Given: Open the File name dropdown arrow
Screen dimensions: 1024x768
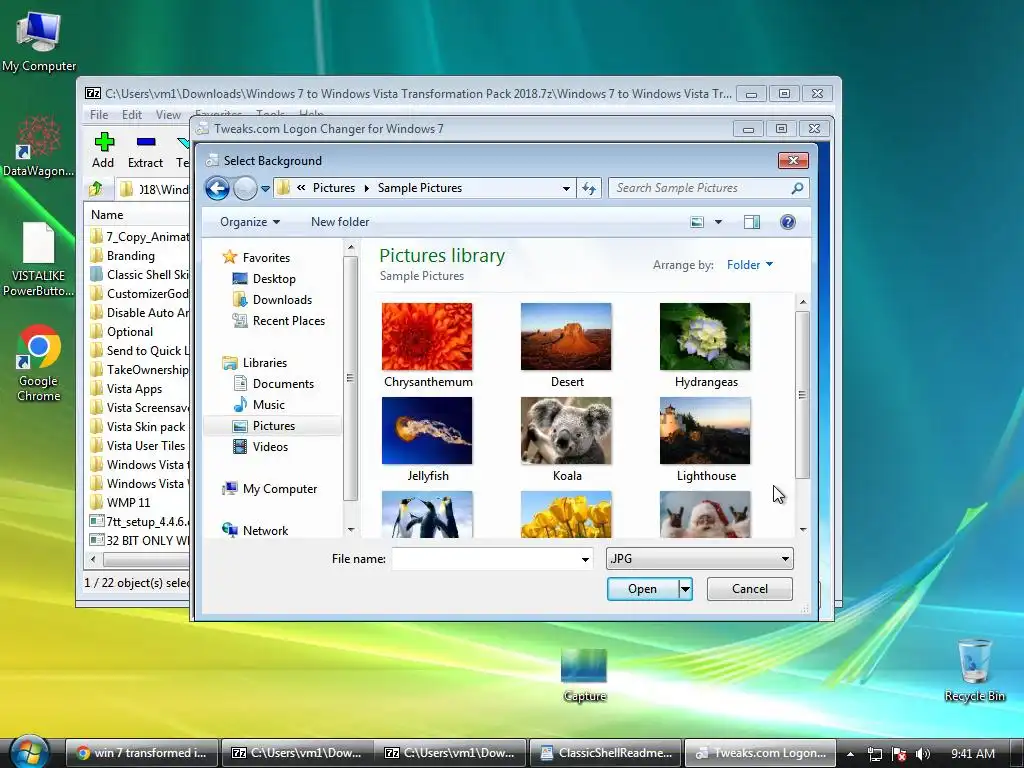Looking at the screenshot, I should tap(585, 559).
